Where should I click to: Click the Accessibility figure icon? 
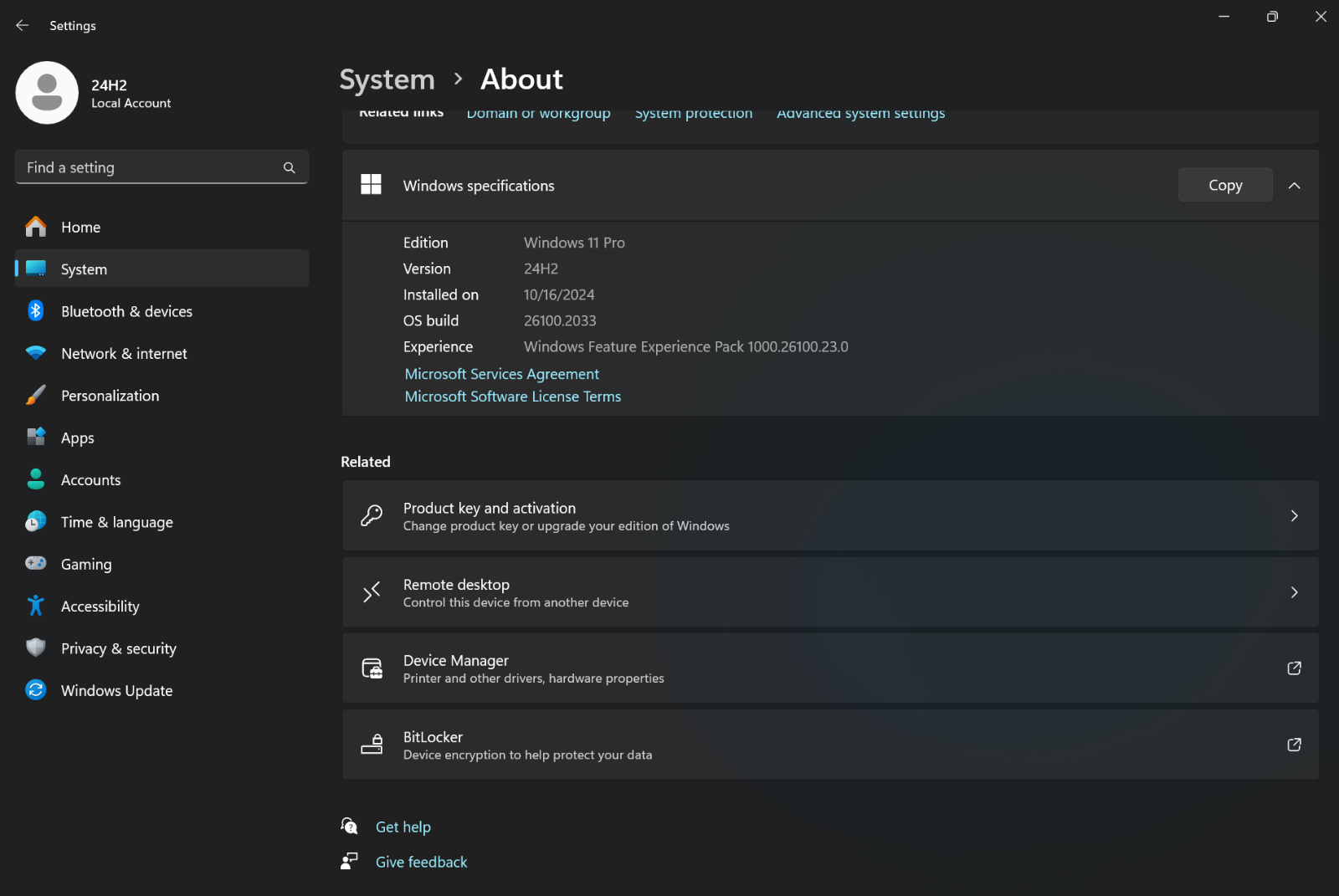point(36,606)
